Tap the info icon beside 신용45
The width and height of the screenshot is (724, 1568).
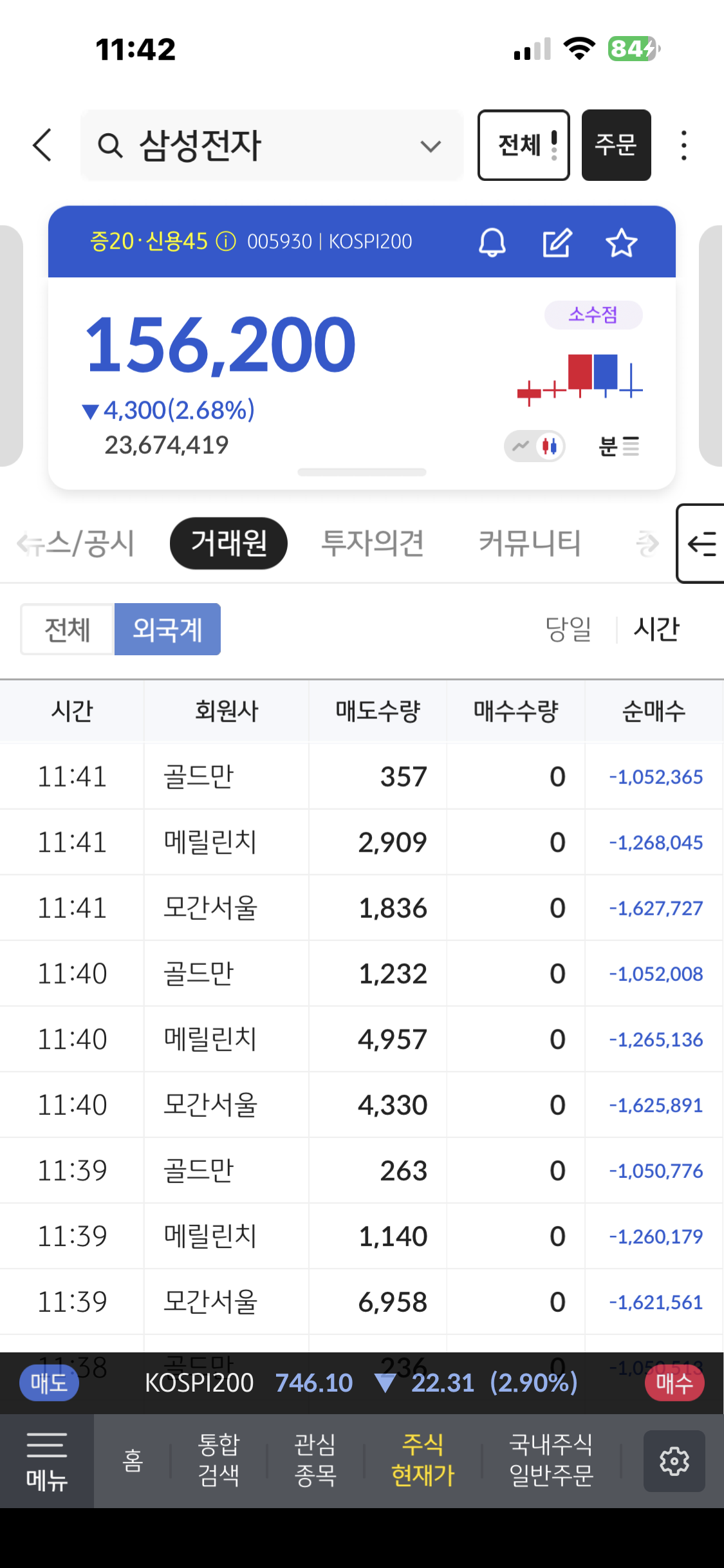[226, 241]
